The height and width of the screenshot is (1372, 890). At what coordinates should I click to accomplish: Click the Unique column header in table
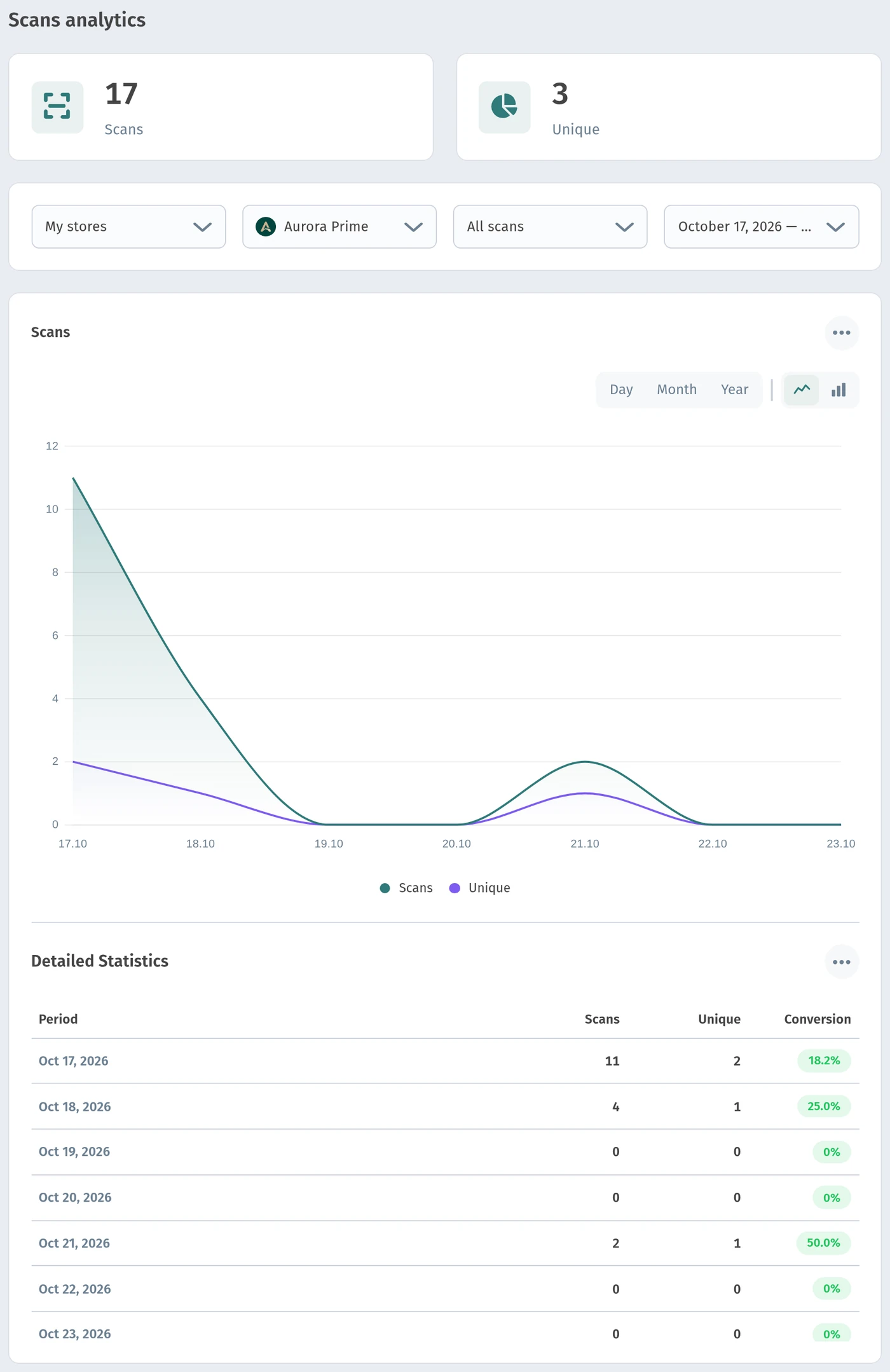719,1019
